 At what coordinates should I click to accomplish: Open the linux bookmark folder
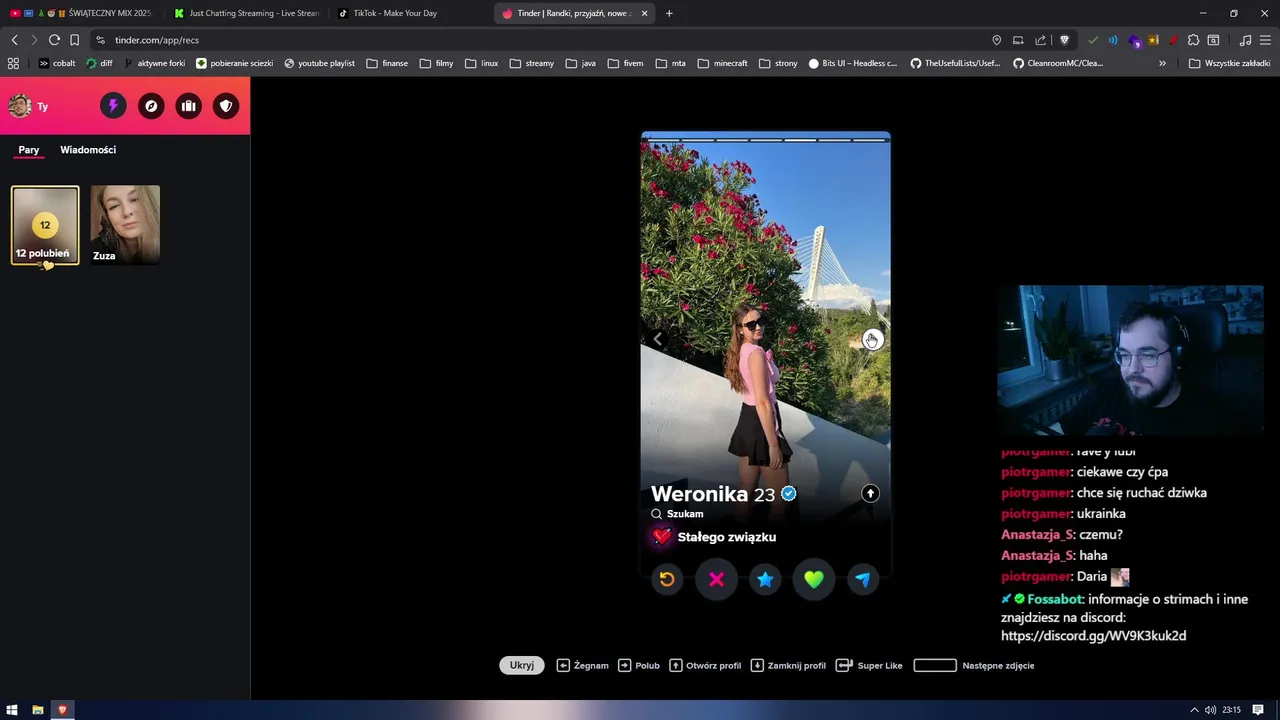coord(481,63)
